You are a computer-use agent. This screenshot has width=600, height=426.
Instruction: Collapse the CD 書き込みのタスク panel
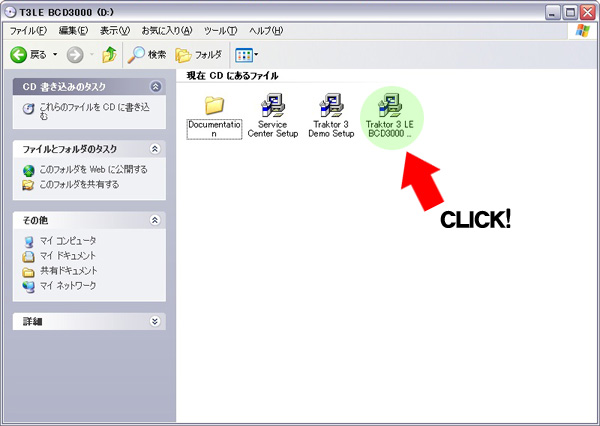[155, 87]
